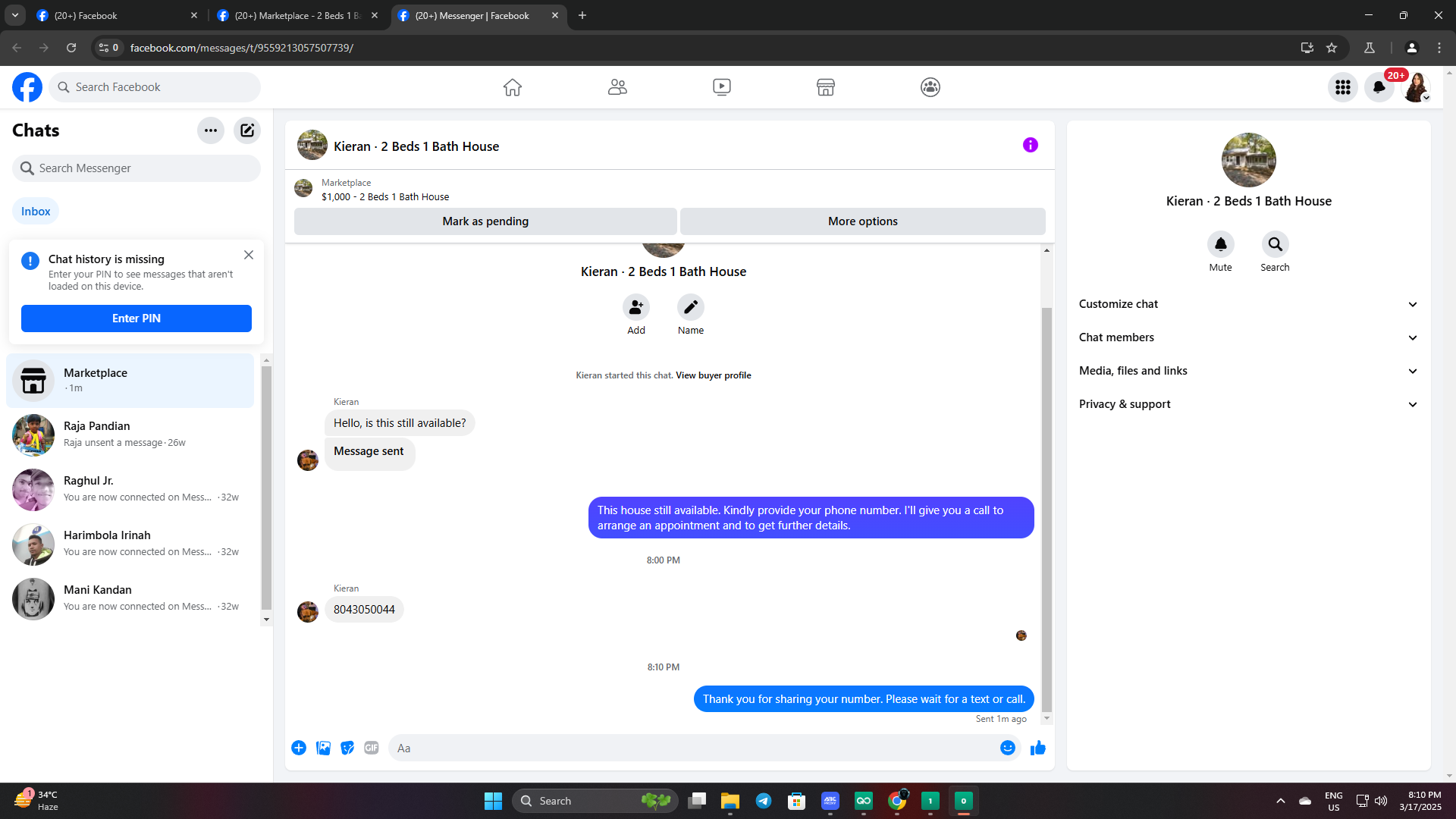This screenshot has height=819, width=1456.
Task: Open the Facebook home feed icon
Action: coord(513,87)
